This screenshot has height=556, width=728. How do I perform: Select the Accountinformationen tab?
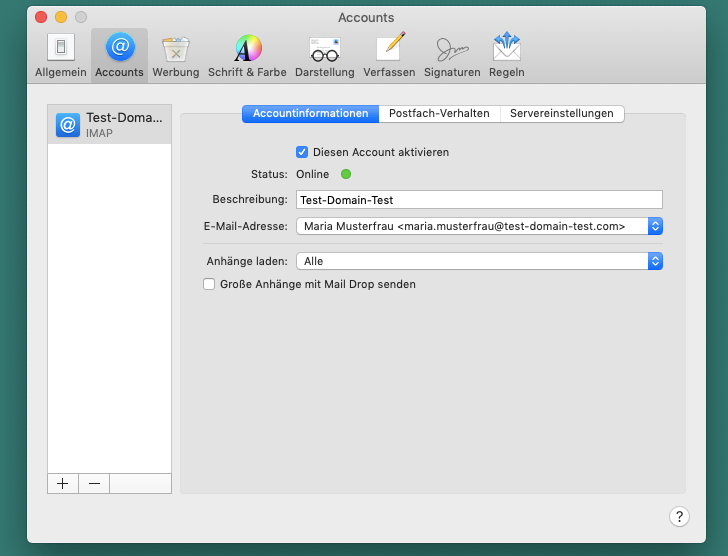pyautogui.click(x=310, y=114)
